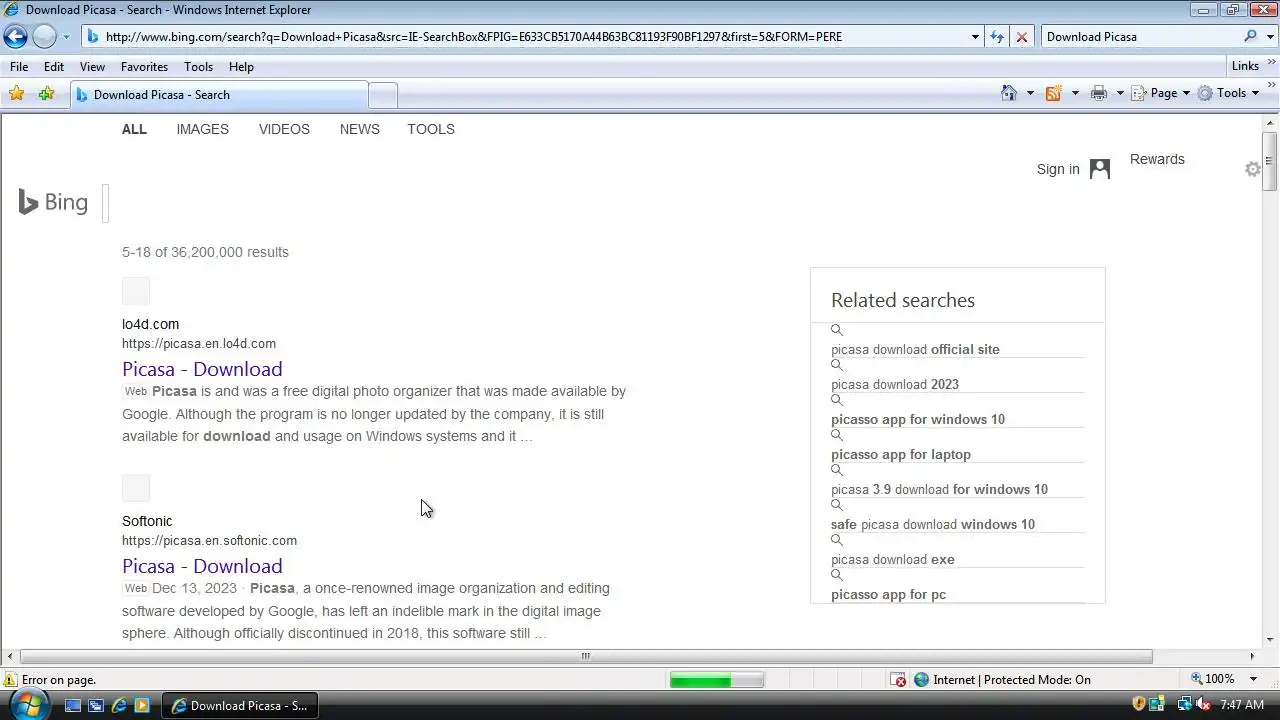Click related search 'picasa download exe'
Viewport: 1280px width, 720px height.
(x=893, y=559)
